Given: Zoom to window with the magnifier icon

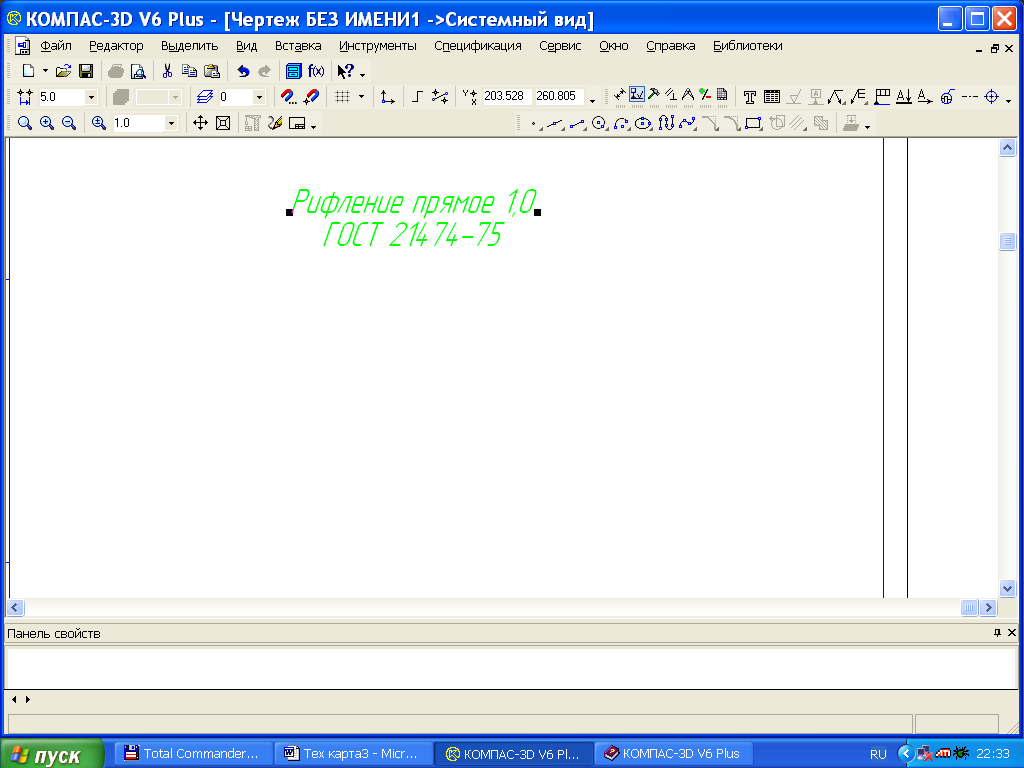Looking at the screenshot, I should tap(25, 123).
